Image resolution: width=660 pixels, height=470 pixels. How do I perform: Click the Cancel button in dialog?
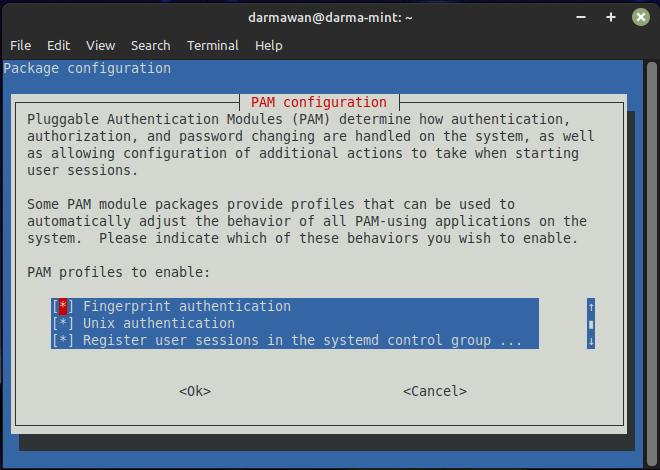(x=435, y=391)
